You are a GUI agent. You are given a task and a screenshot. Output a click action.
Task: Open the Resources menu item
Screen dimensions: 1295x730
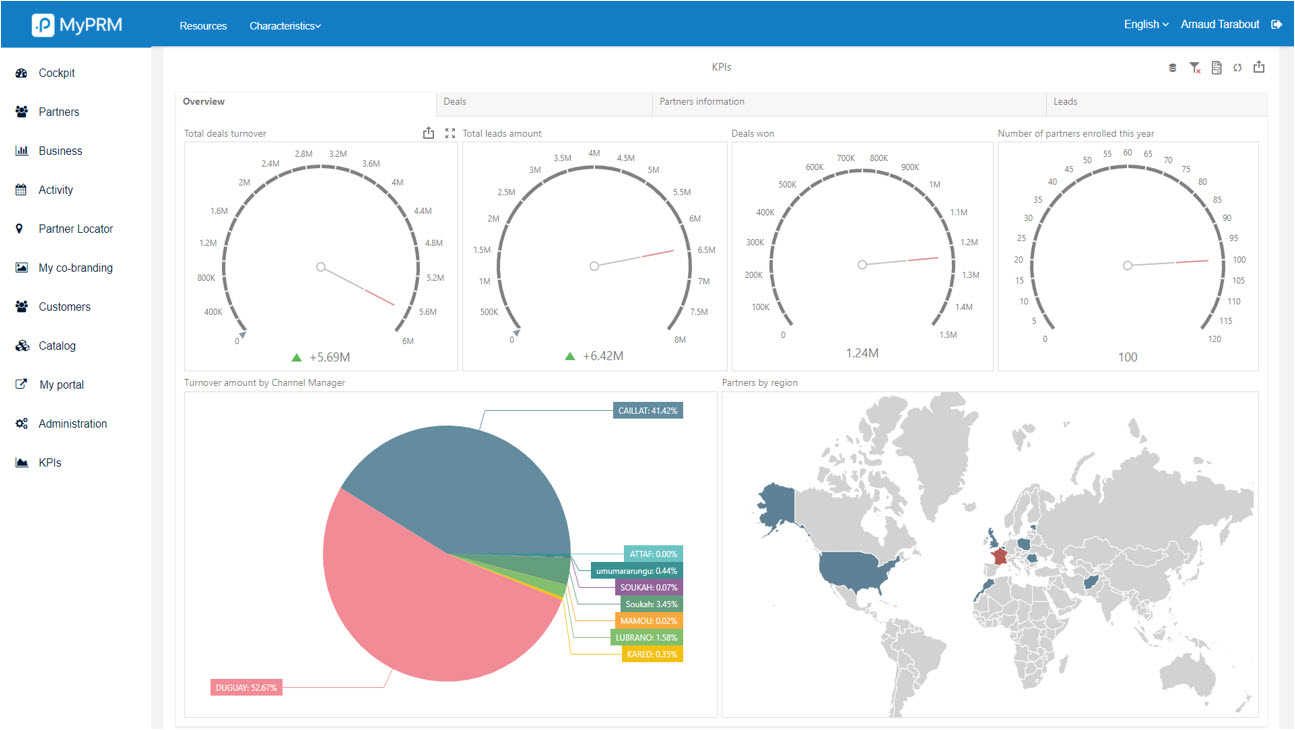point(203,26)
